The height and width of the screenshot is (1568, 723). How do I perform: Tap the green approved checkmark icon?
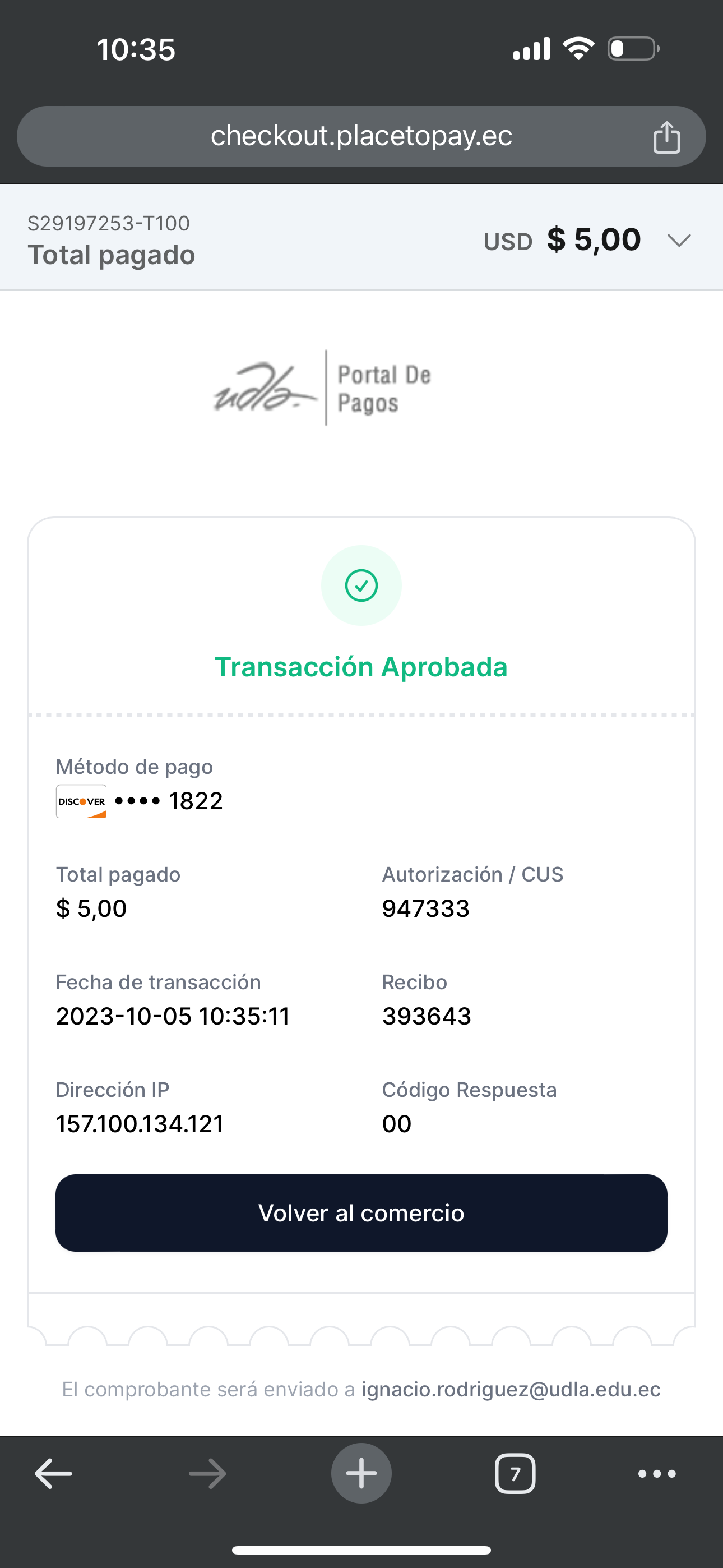coord(361,585)
